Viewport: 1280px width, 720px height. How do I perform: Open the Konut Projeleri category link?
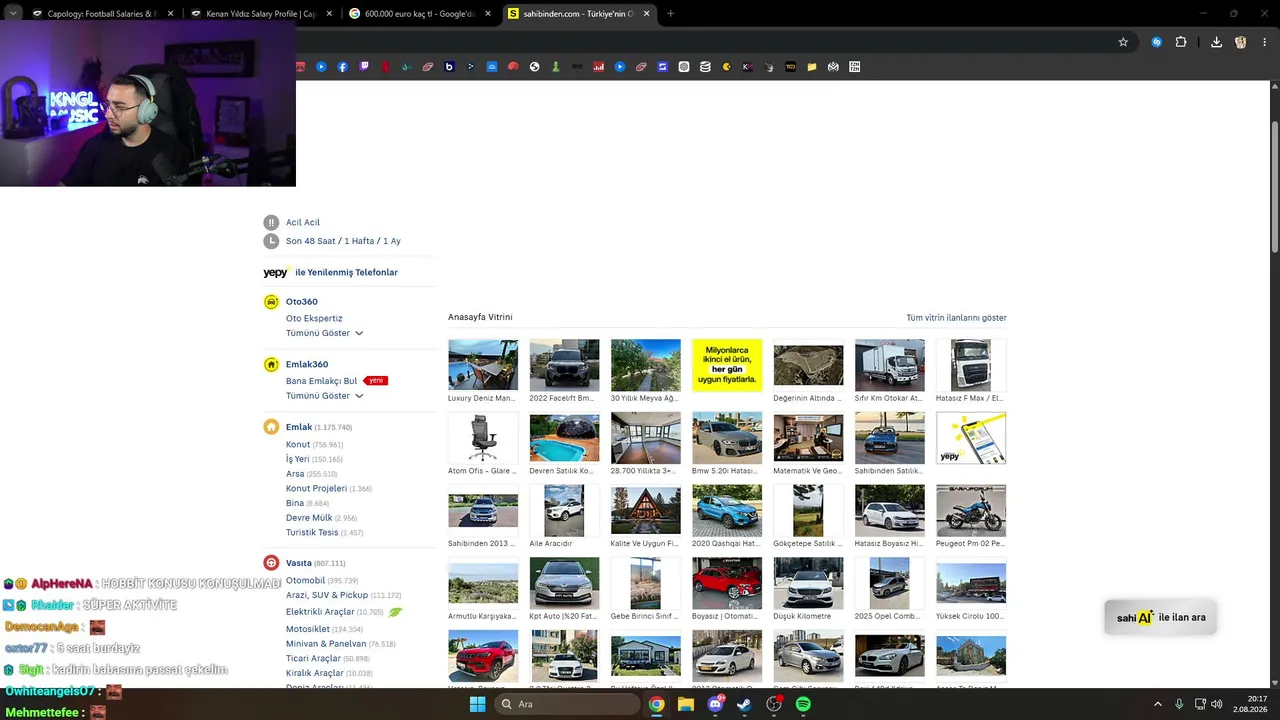coord(316,489)
